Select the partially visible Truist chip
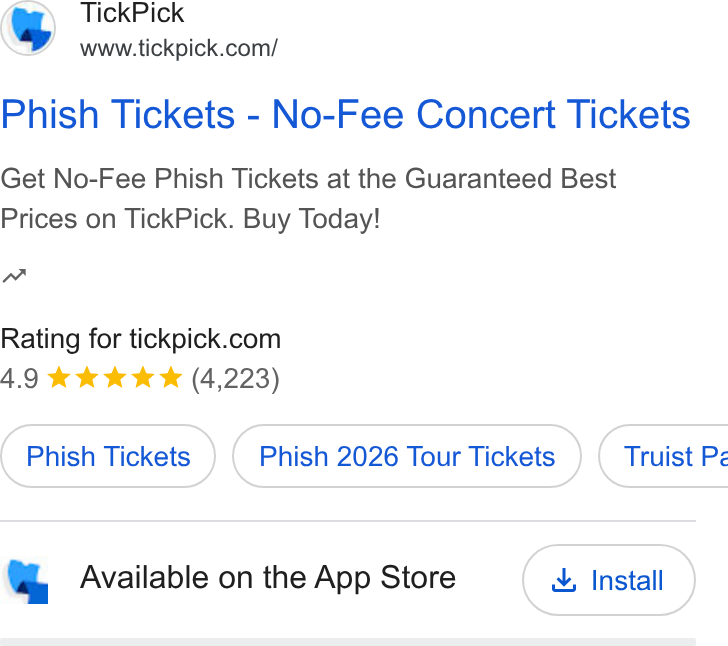The height and width of the screenshot is (646, 728). [663, 456]
